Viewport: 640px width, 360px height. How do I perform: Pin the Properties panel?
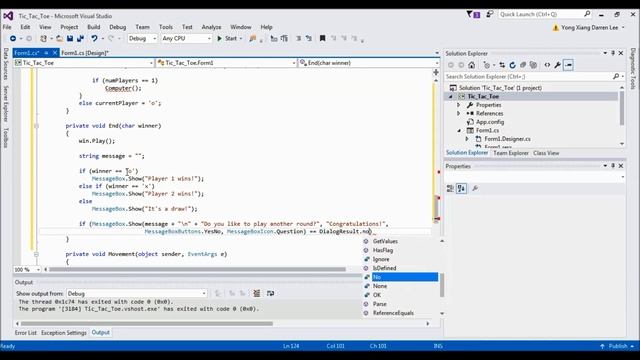click(613, 166)
